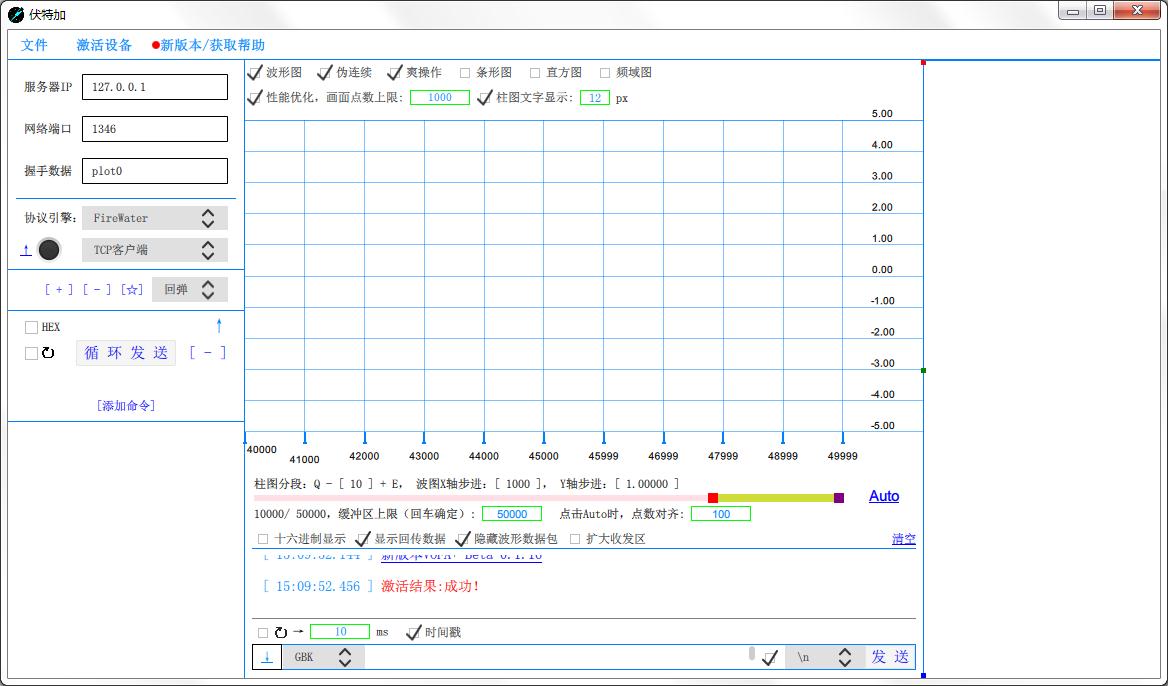Screen dimensions: 1168x686
Task: Click the 缓冲区上限 field showing 50000
Action: pos(512,514)
